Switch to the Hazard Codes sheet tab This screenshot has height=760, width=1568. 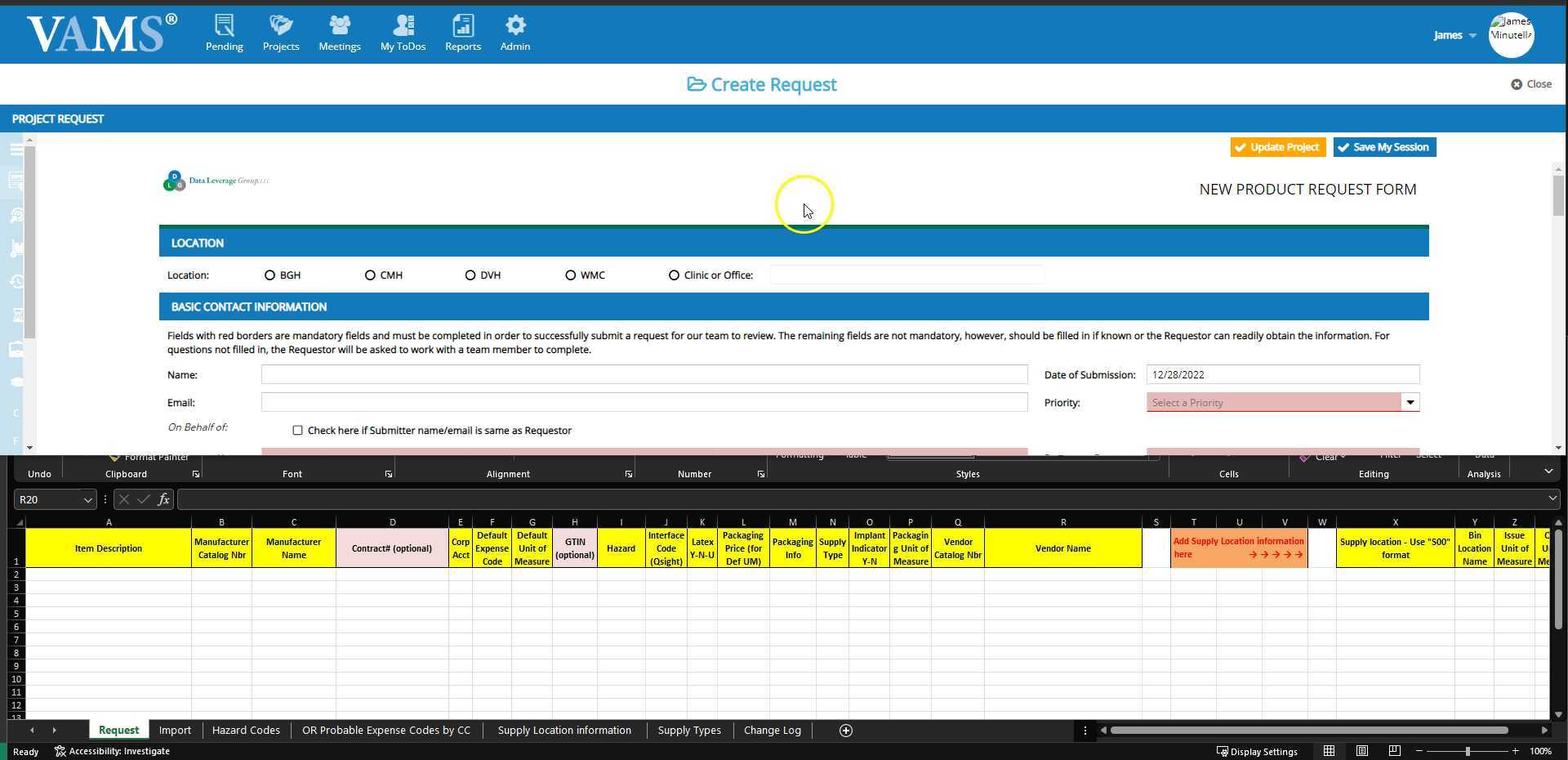click(x=245, y=731)
